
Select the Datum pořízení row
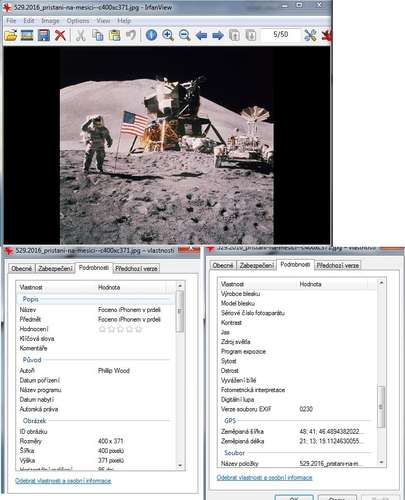pos(96,380)
